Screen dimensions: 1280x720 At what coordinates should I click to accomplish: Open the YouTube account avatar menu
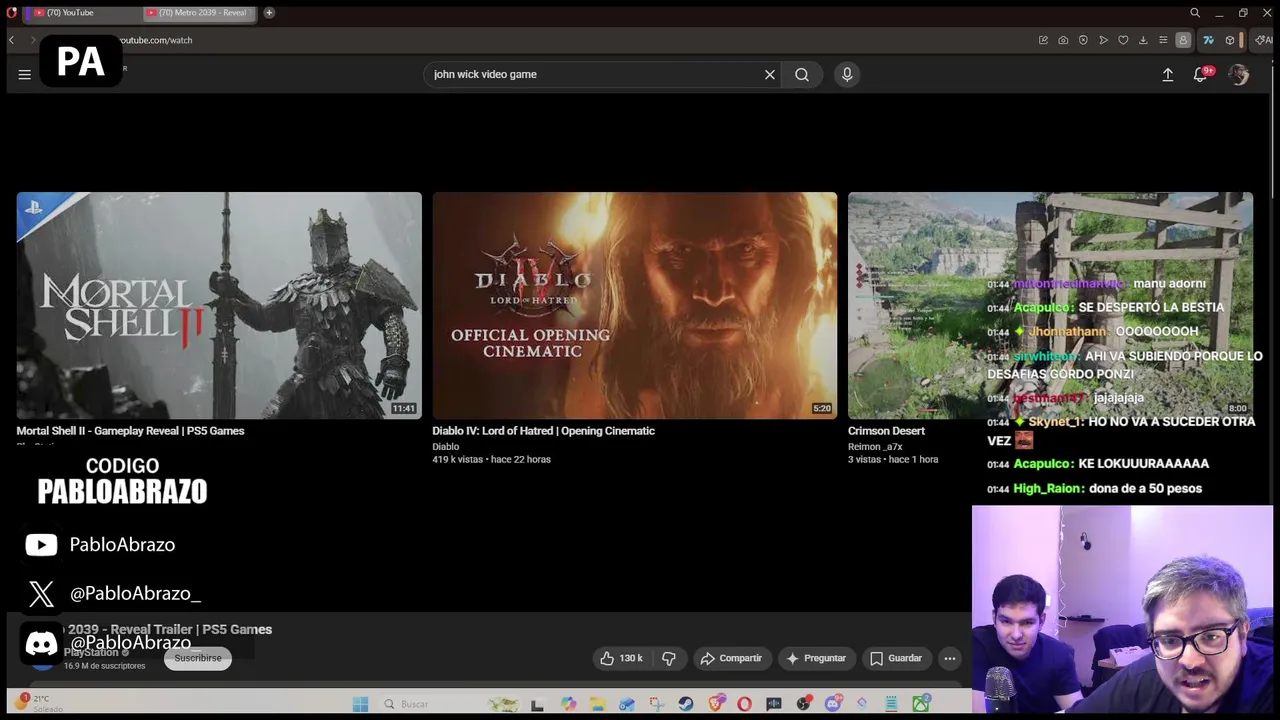tap(1238, 75)
